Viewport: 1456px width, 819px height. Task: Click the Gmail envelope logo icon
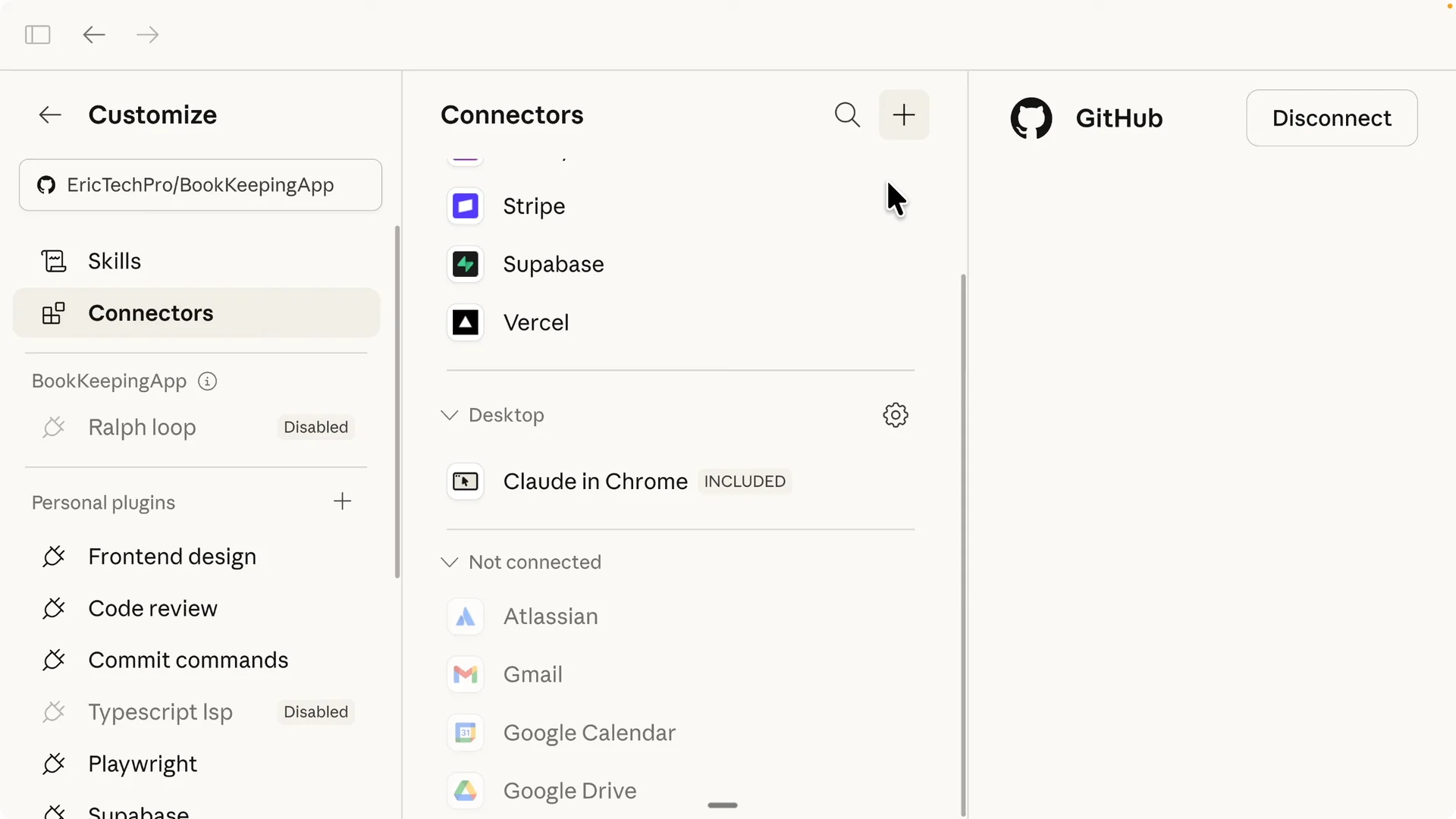tap(465, 675)
